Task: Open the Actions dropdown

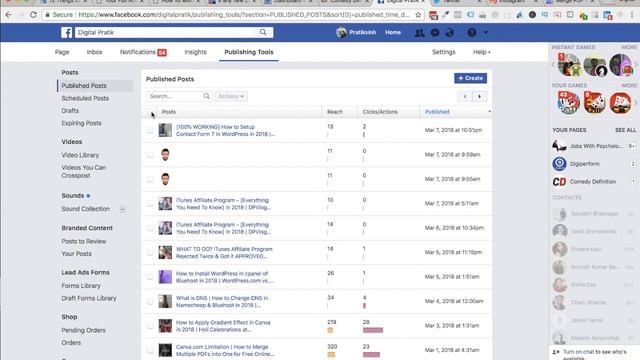Action: (x=231, y=96)
